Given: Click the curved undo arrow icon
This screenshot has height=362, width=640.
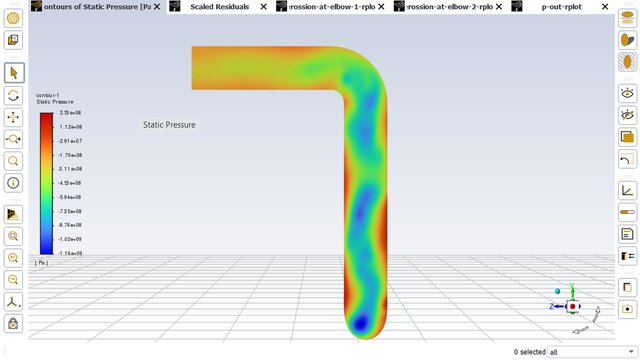Looking at the screenshot, I should 627,159.
